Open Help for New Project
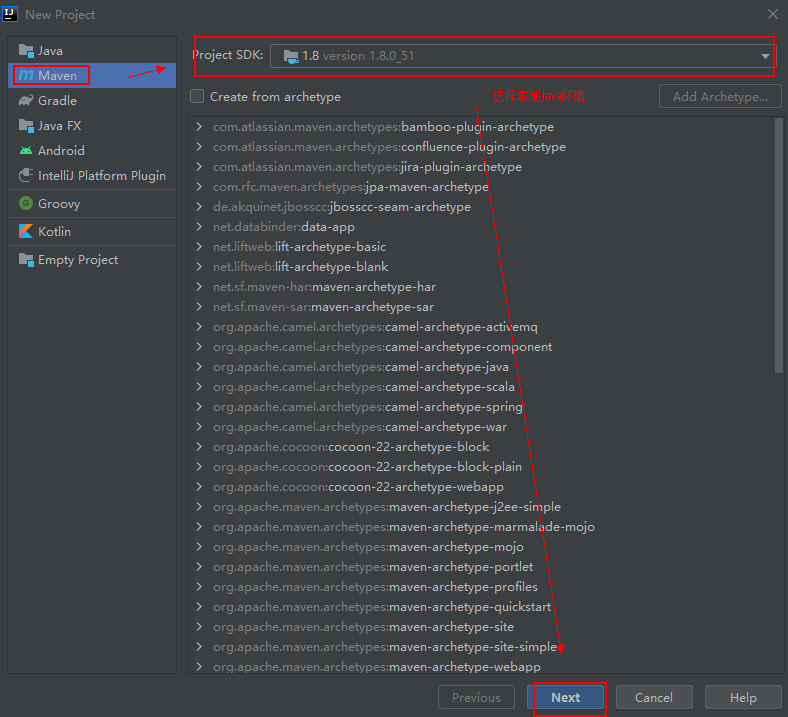 tap(743, 697)
